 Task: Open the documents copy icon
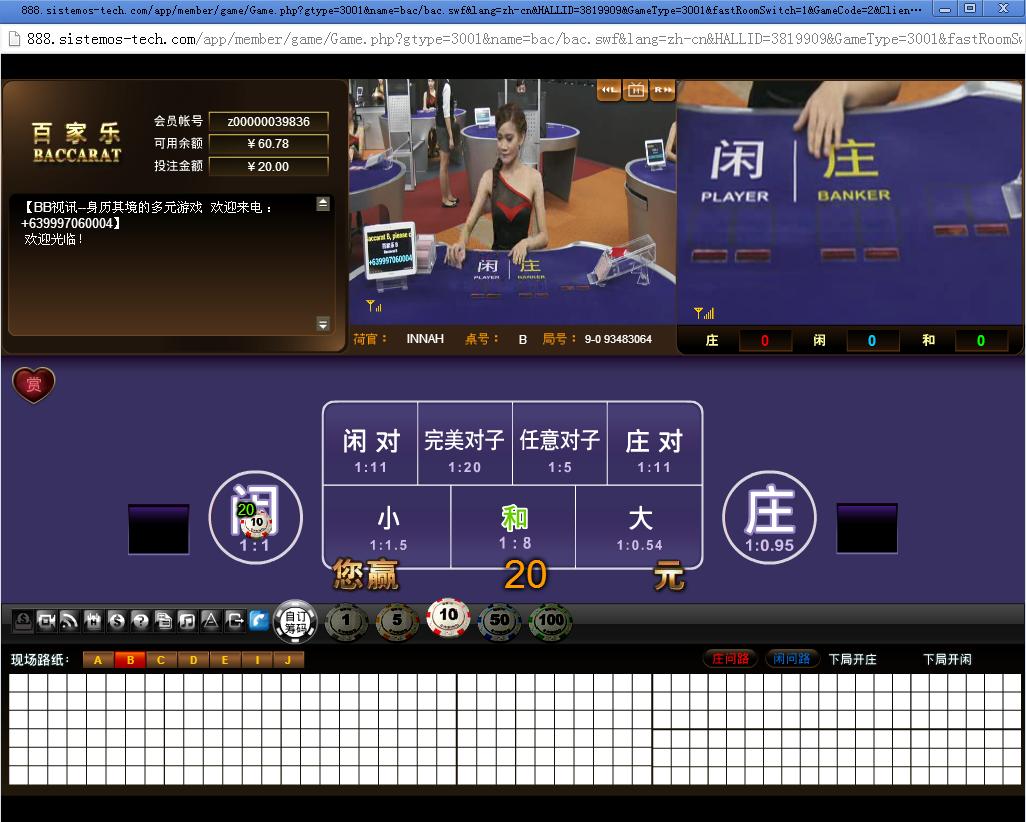click(x=164, y=620)
